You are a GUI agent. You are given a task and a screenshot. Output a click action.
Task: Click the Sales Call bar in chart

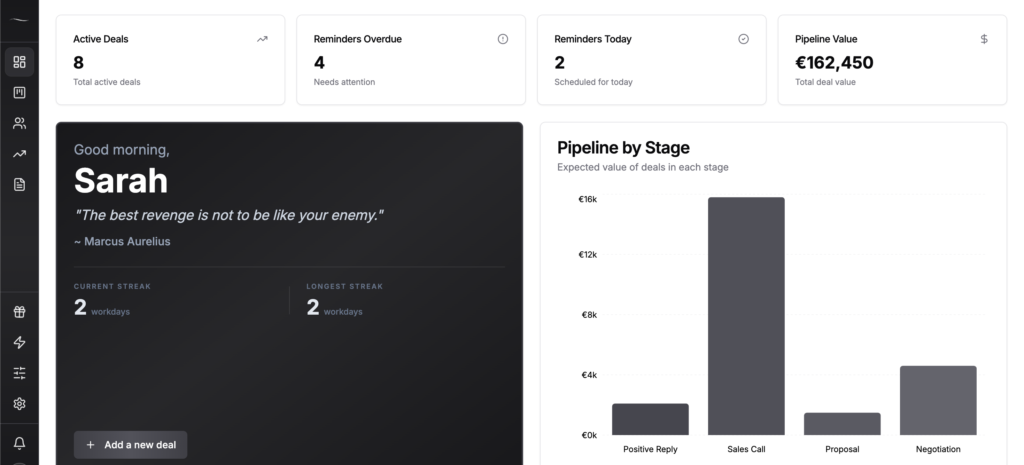pos(746,316)
